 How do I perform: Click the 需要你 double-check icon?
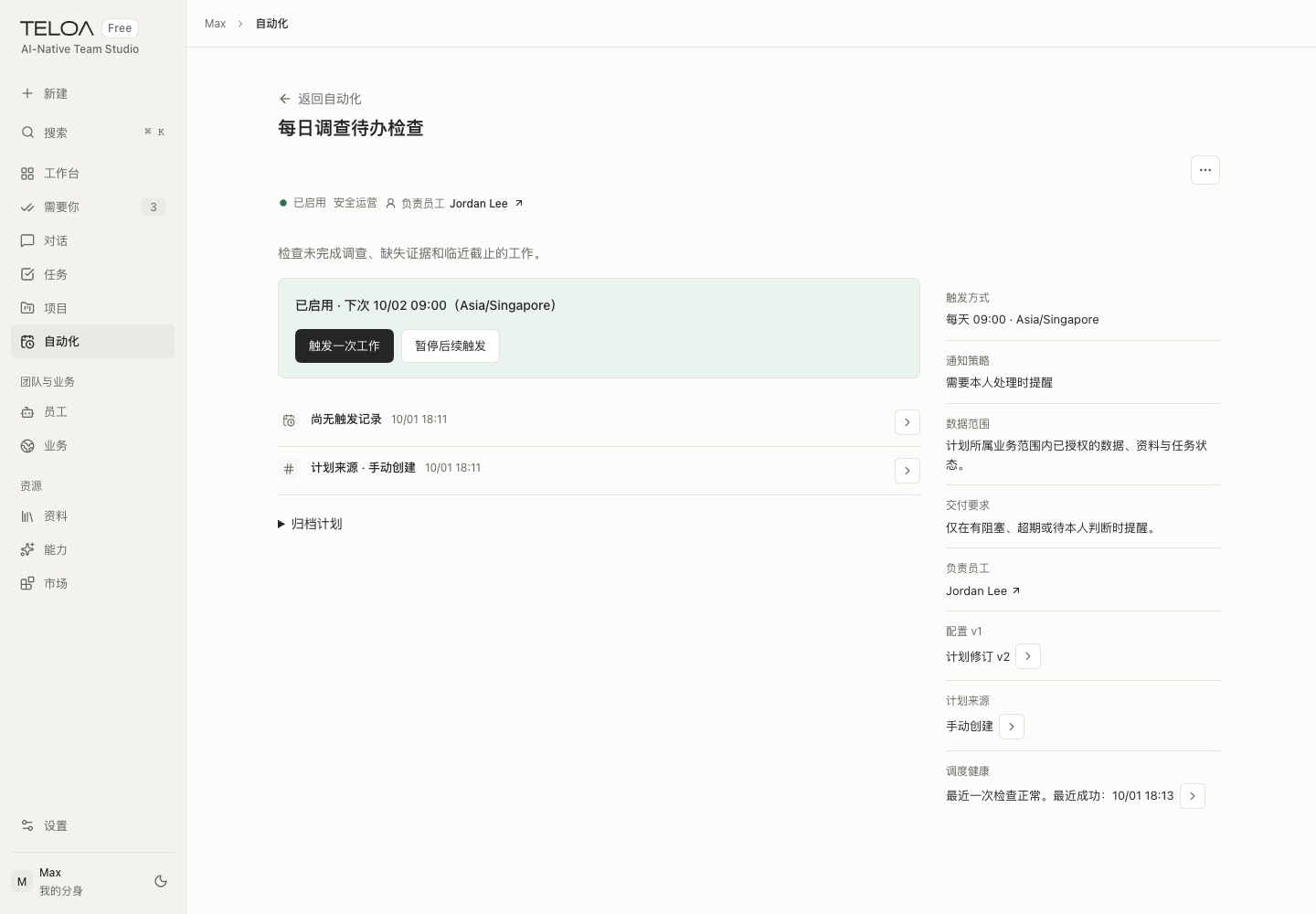tap(27, 207)
